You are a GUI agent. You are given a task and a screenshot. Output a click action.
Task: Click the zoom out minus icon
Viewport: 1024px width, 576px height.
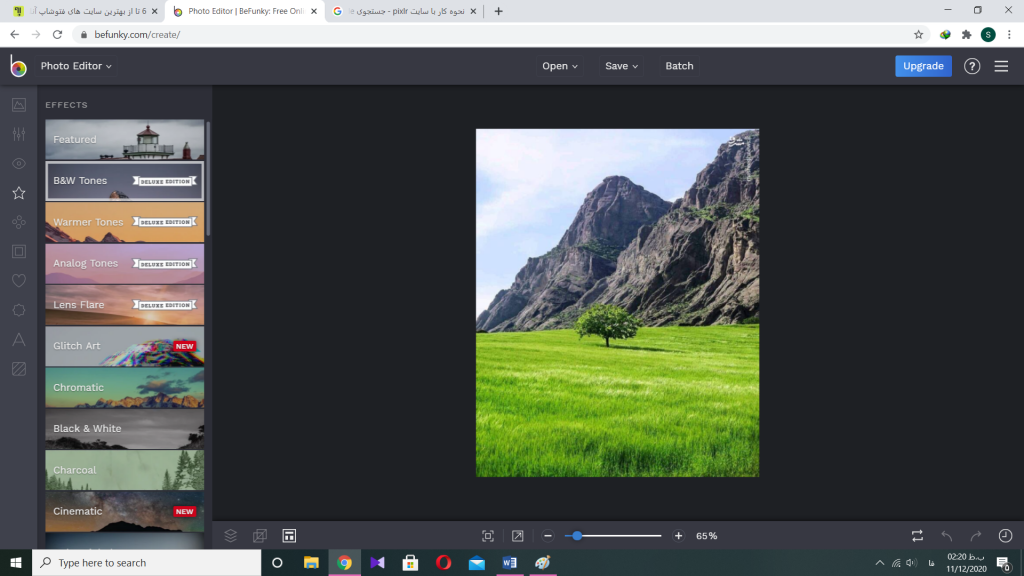(x=548, y=536)
